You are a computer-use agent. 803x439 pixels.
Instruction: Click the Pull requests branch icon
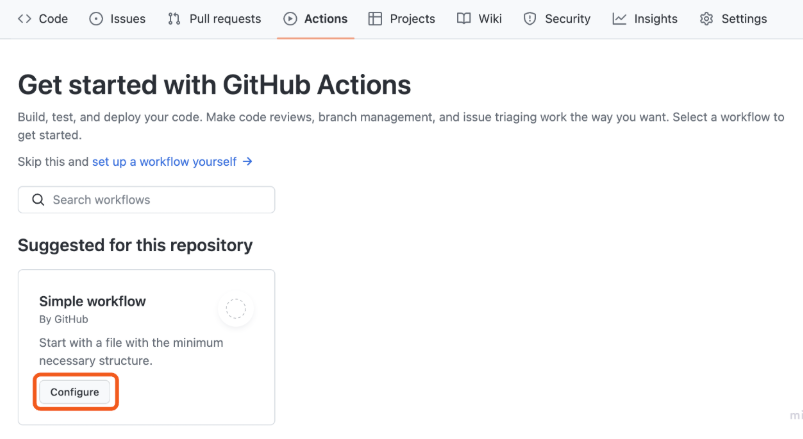click(174, 19)
